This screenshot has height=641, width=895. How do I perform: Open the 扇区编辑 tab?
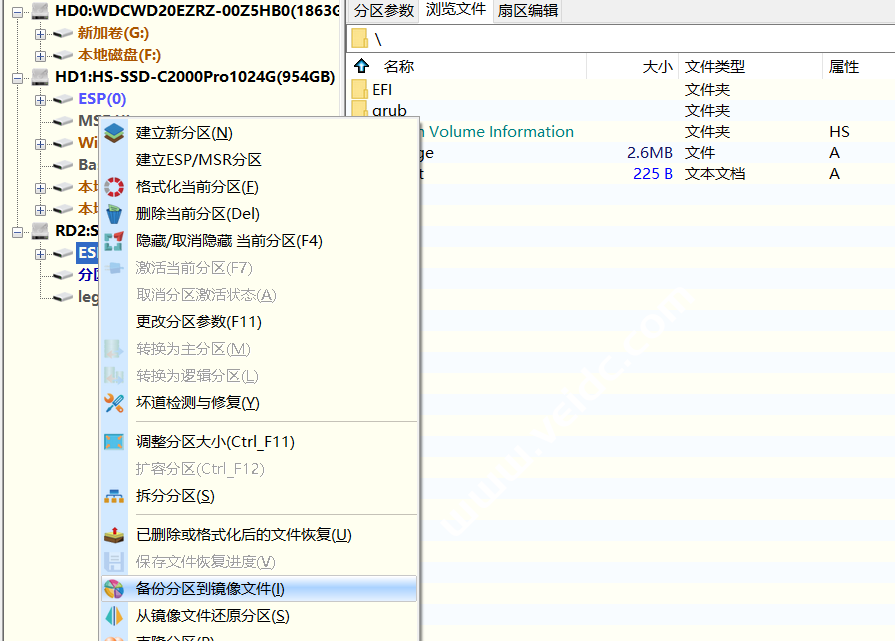coord(528,11)
